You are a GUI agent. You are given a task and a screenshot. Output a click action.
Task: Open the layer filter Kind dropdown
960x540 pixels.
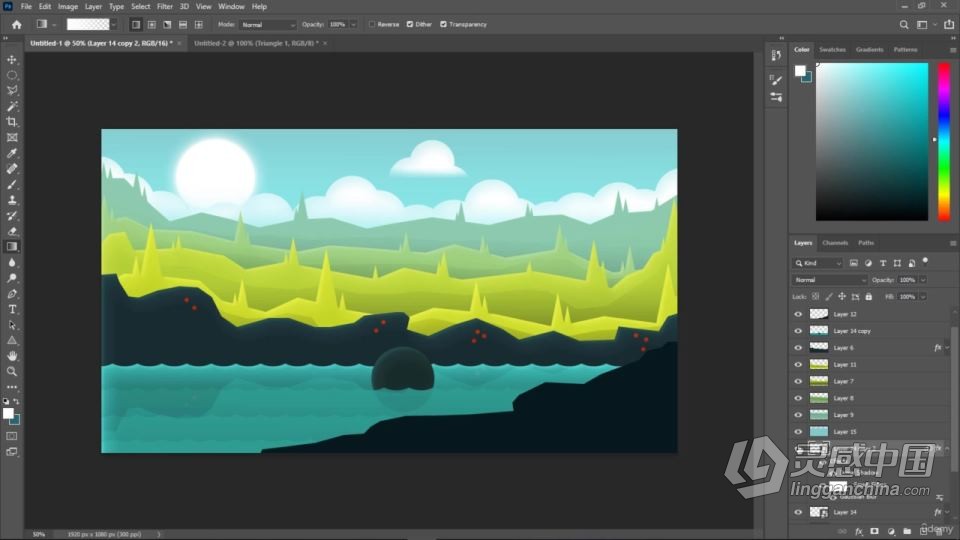tap(818, 263)
